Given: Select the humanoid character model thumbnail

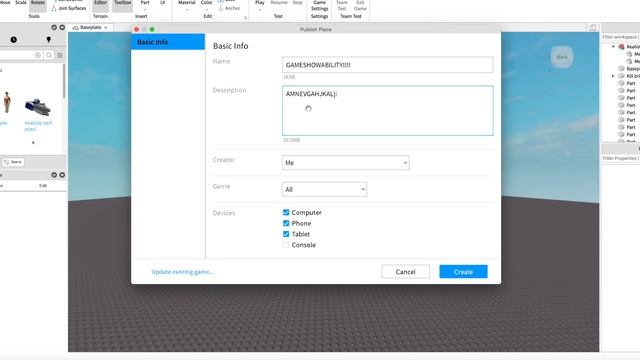Looking at the screenshot, I should (7, 102).
